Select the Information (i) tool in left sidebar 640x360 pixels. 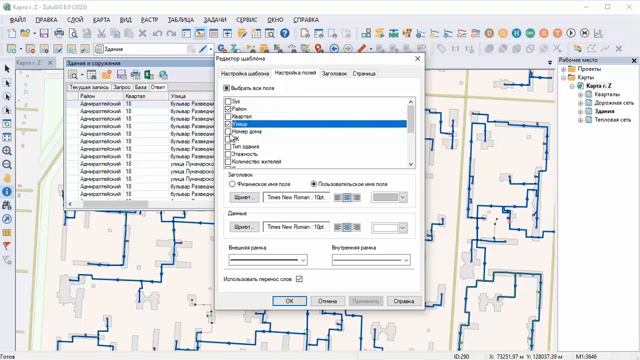click(7, 192)
